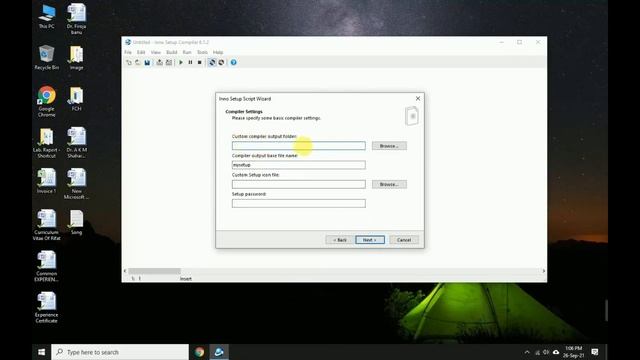The image size is (640, 360).
Task: Click the Back button in the wizard
Action: pos(340,240)
